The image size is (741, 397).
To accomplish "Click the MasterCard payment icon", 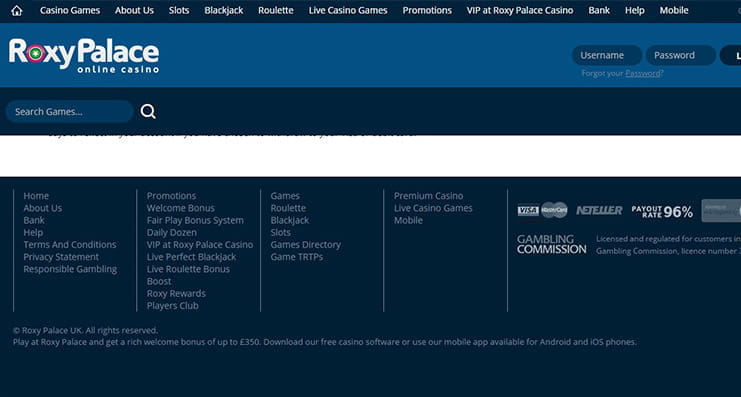I will pos(554,210).
